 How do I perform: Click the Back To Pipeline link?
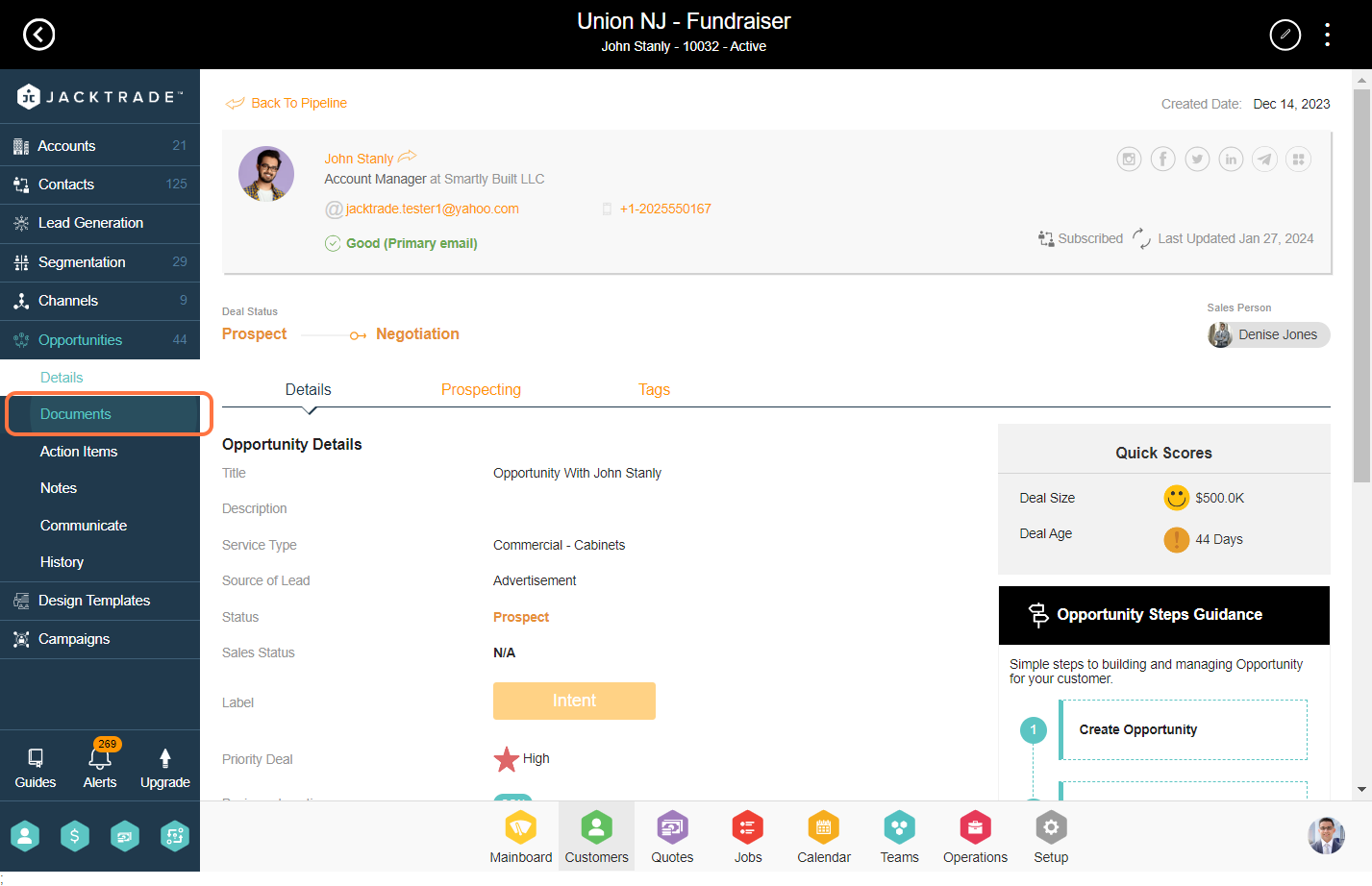tap(287, 103)
